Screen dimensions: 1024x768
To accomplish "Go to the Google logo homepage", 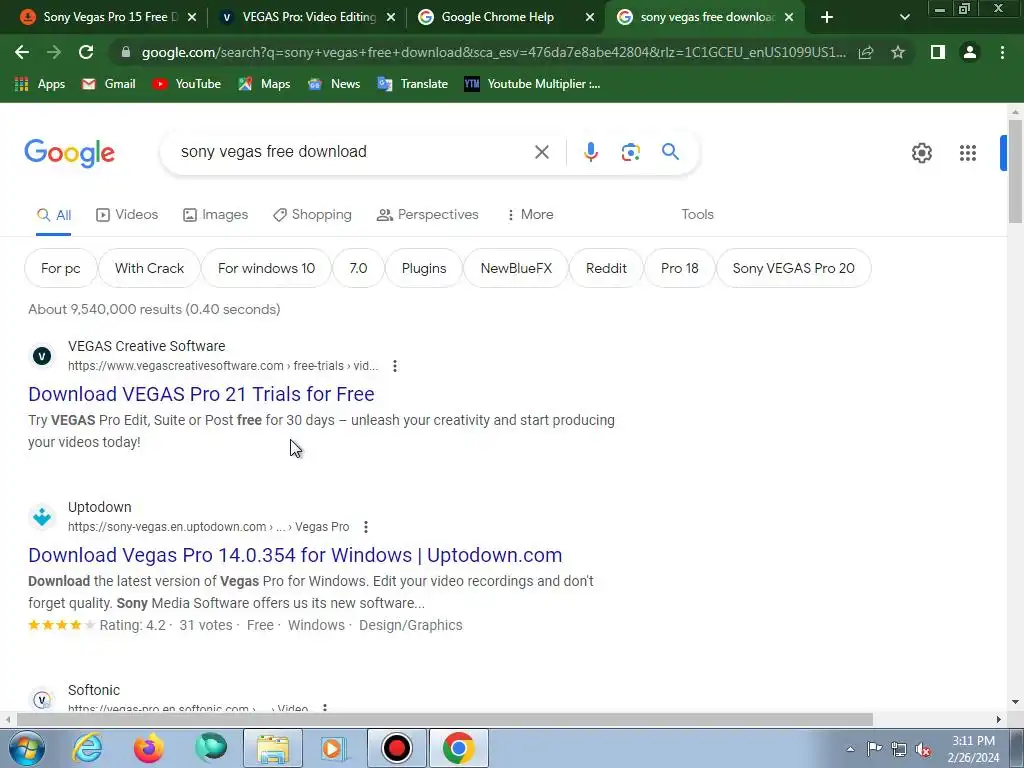I will click(69, 153).
